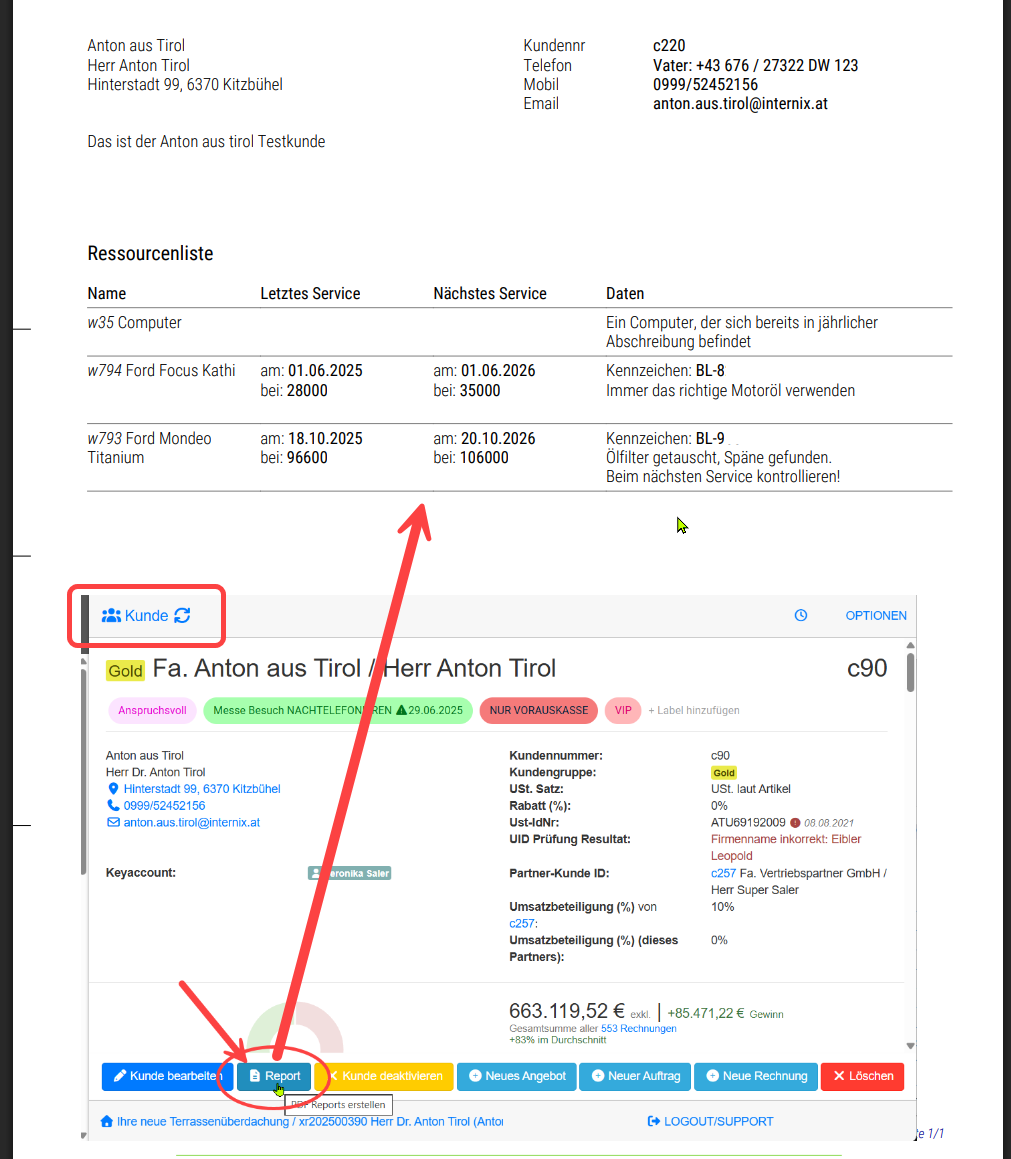Click Letztes Service column header
The height and width of the screenshot is (1159, 1011).
click(x=310, y=293)
